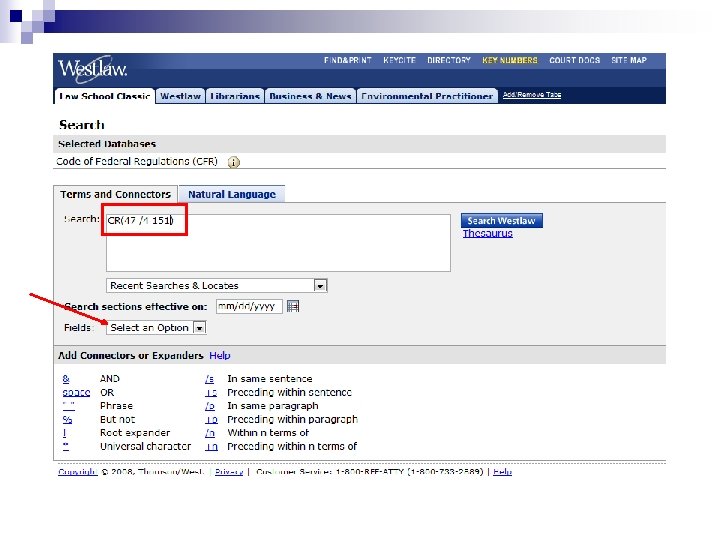Insert the quotation marks Phrase connector

point(68,406)
